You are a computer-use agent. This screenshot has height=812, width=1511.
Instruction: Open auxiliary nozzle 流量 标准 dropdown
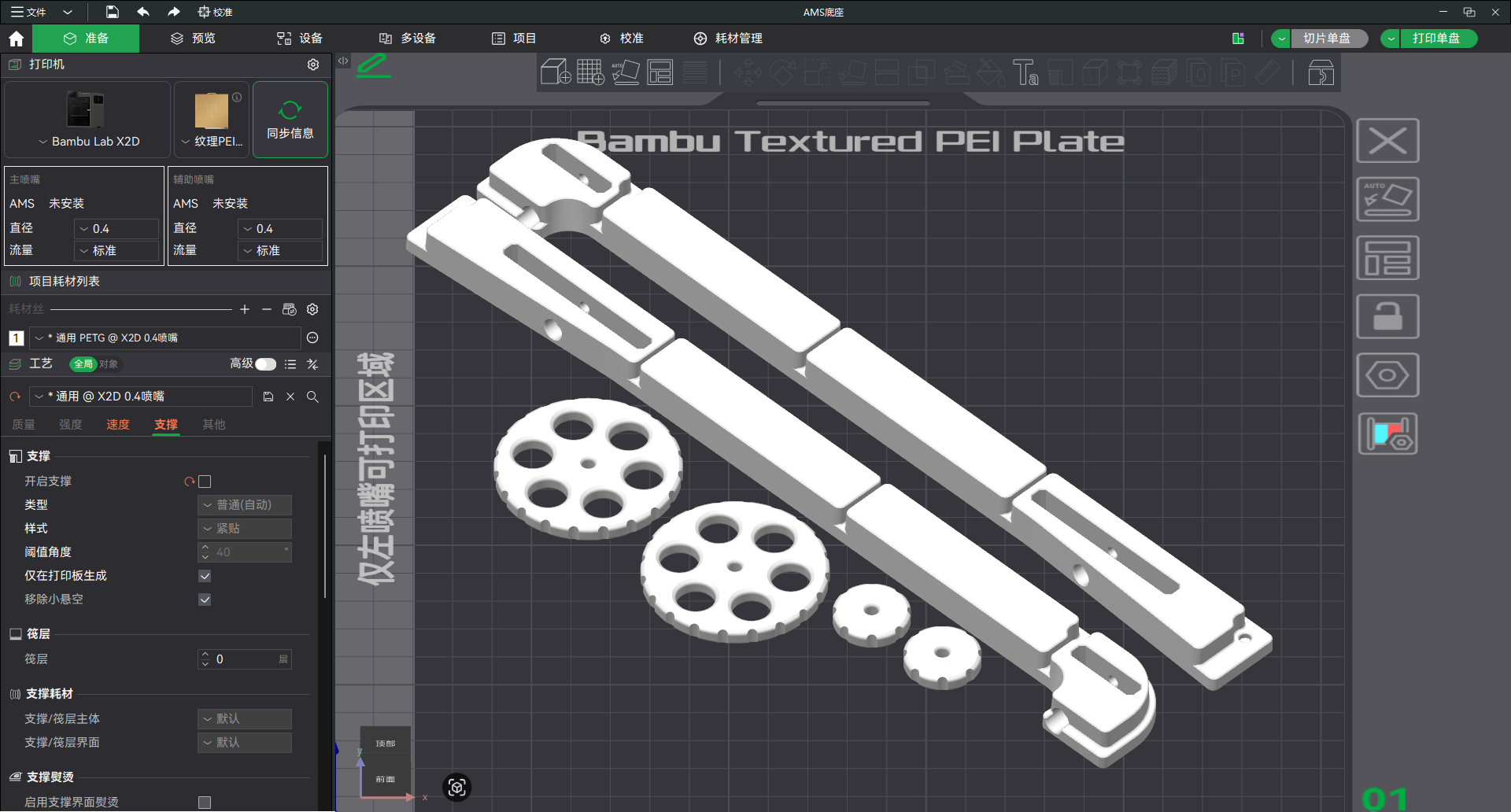(x=280, y=251)
